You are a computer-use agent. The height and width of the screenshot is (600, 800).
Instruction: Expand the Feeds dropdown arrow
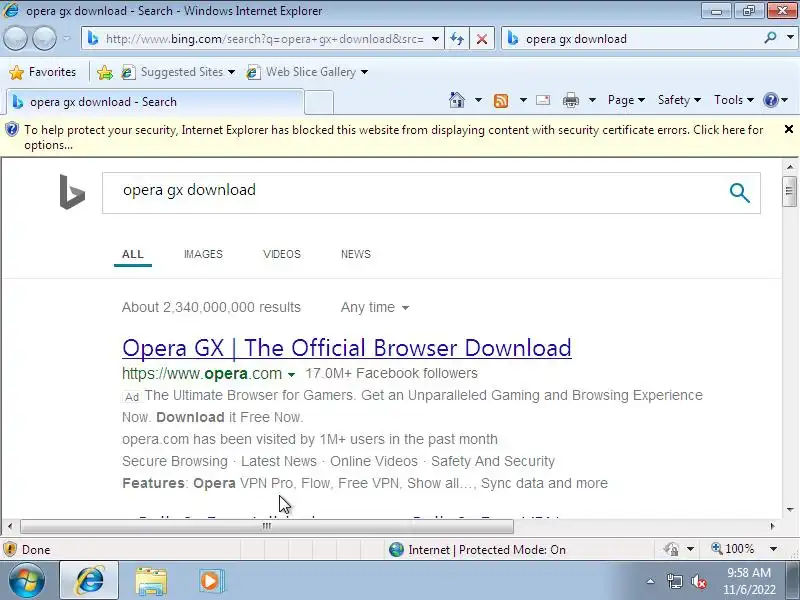(523, 100)
